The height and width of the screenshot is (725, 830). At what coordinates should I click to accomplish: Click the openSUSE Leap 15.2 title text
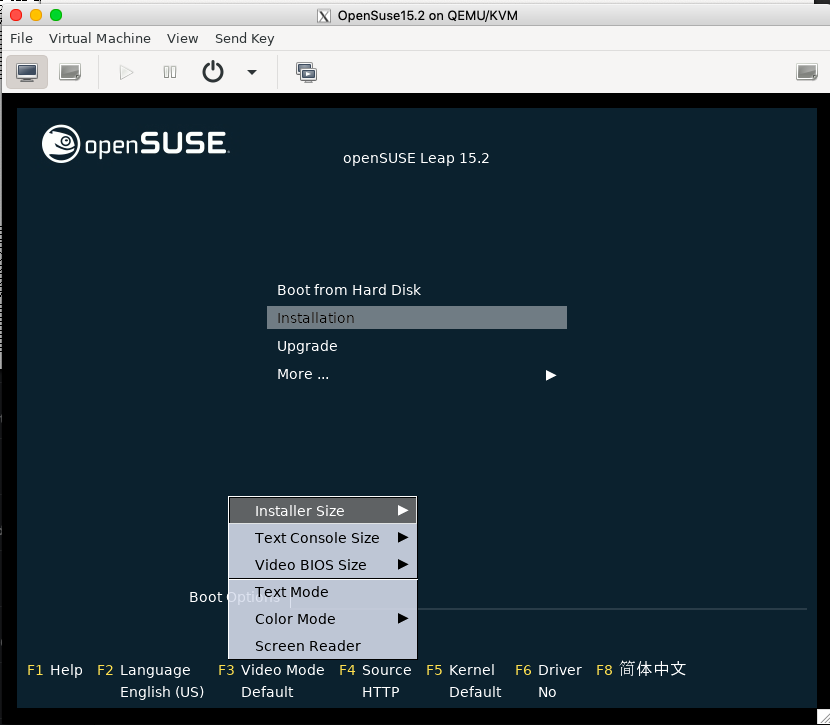tap(416, 158)
